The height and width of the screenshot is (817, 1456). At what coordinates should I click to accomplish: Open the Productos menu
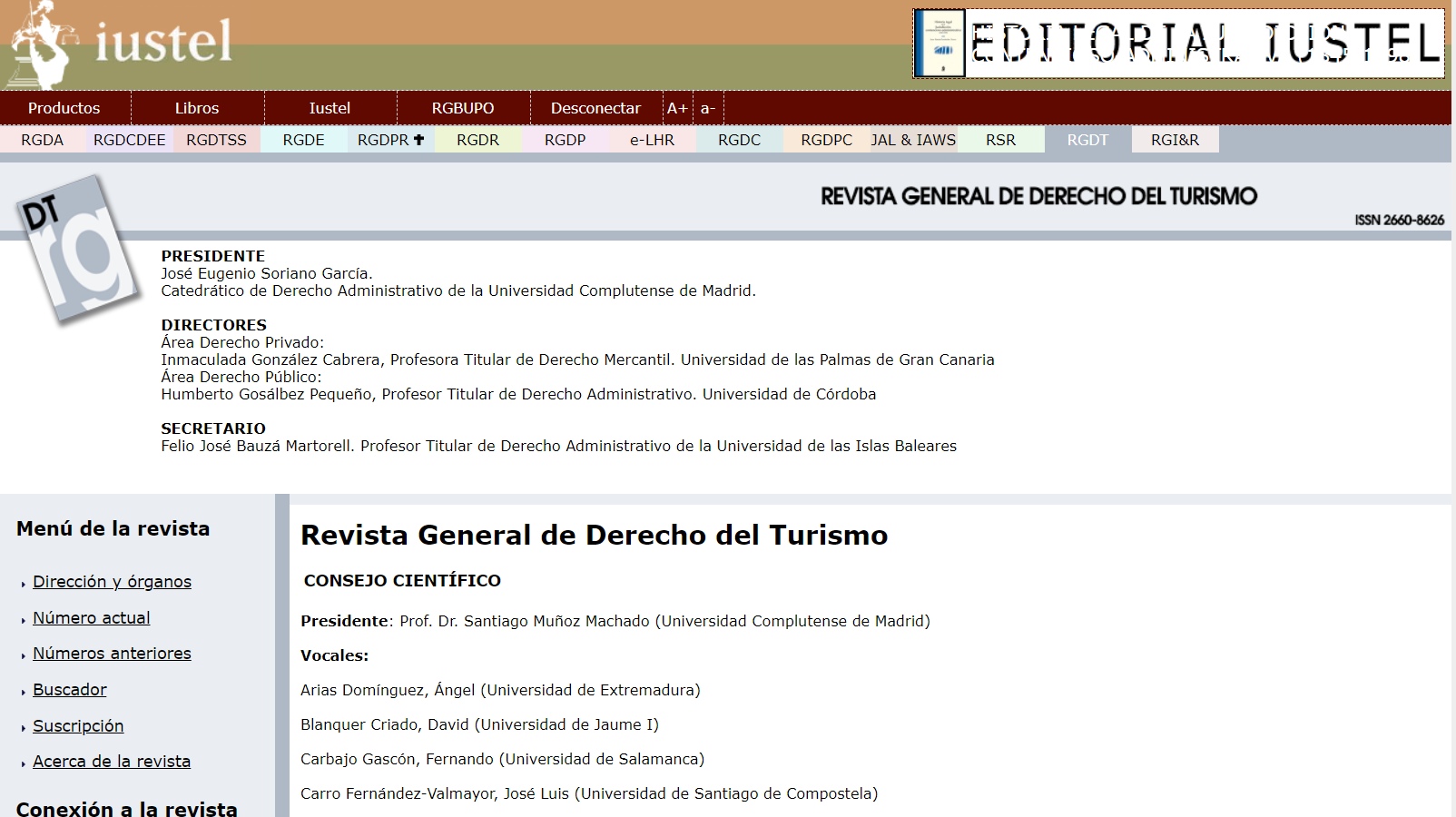pyautogui.click(x=64, y=108)
